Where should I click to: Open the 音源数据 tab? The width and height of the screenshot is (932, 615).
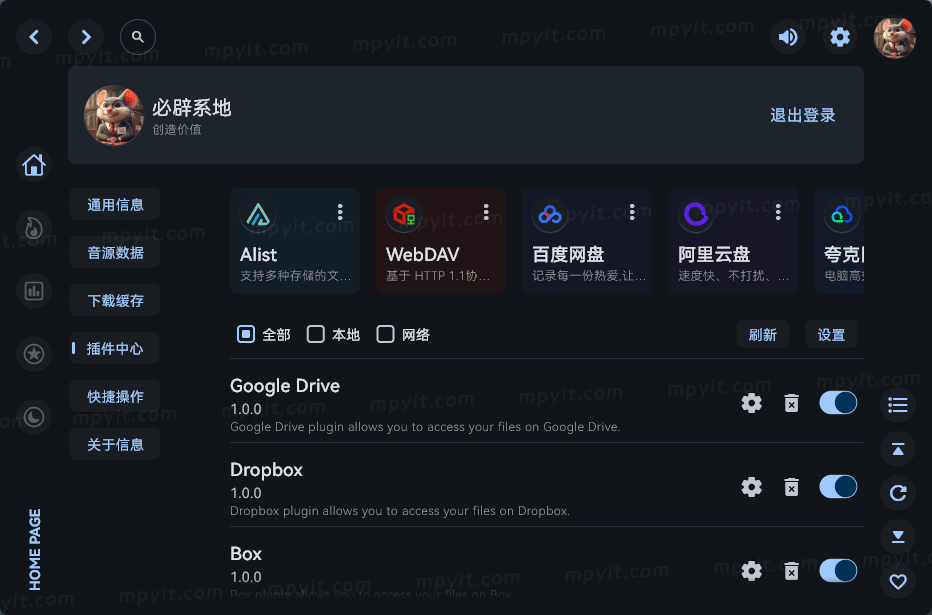pos(115,253)
